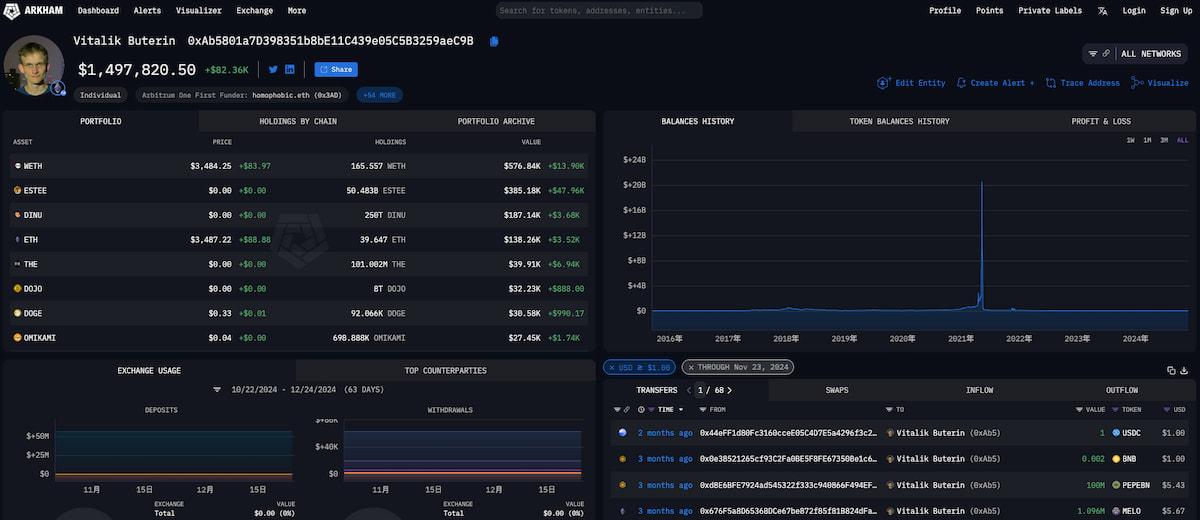
Task: Remove the USD ≥ $1.00 filter chip
Action: [x=611, y=368]
